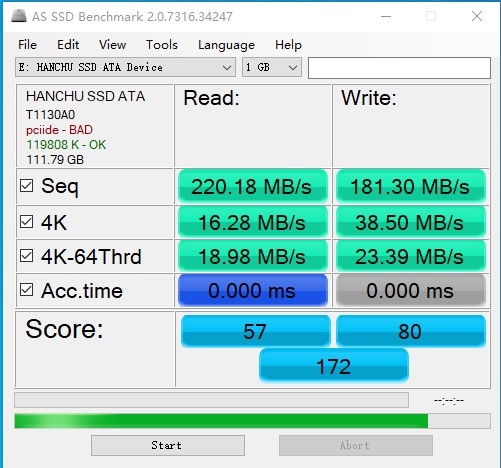Open the Language menu
Viewport: 501px width, 468px height.
click(x=226, y=45)
